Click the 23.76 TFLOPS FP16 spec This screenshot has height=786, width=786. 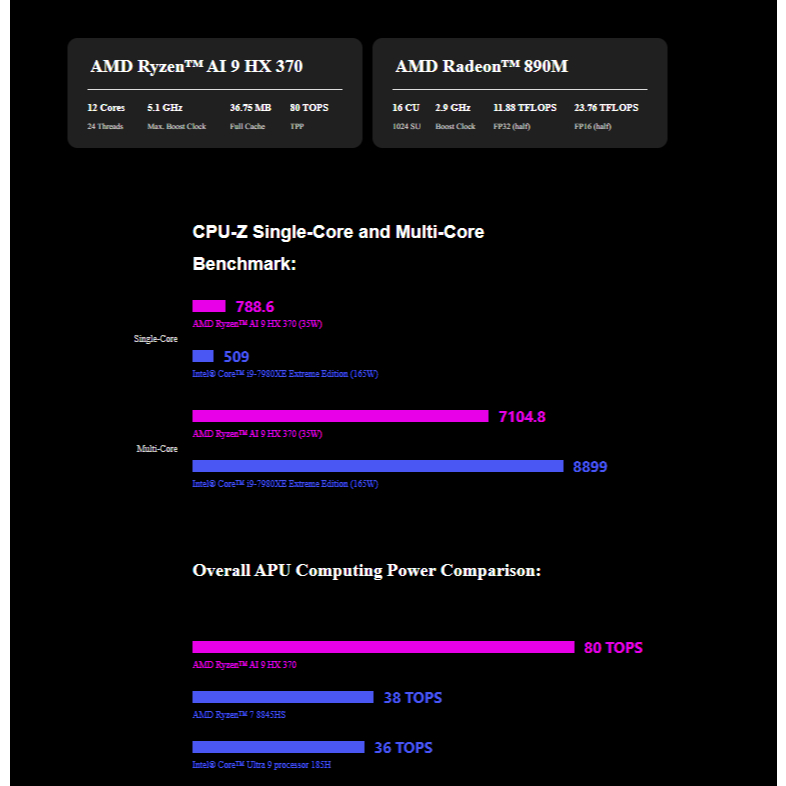(x=606, y=107)
